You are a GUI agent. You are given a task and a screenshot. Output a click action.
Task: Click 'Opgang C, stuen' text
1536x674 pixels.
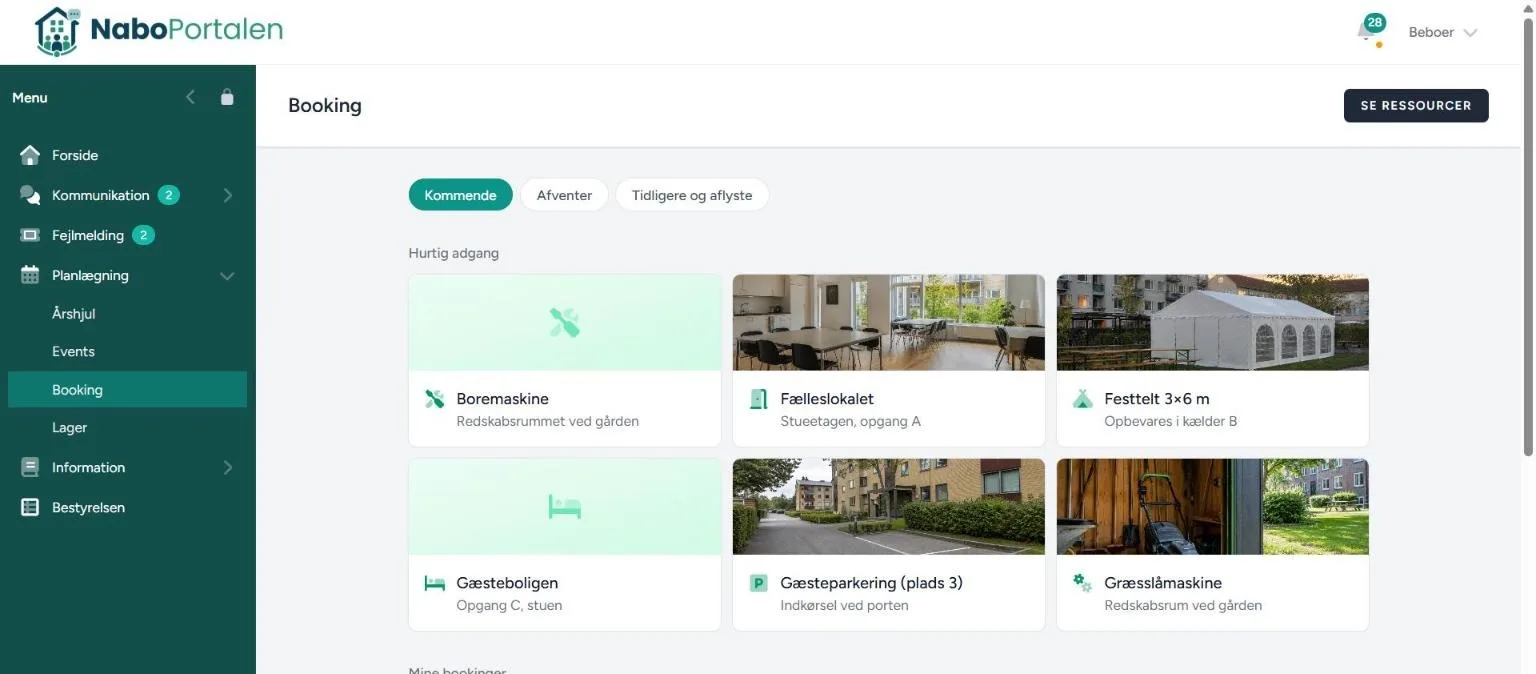pyautogui.click(x=509, y=605)
